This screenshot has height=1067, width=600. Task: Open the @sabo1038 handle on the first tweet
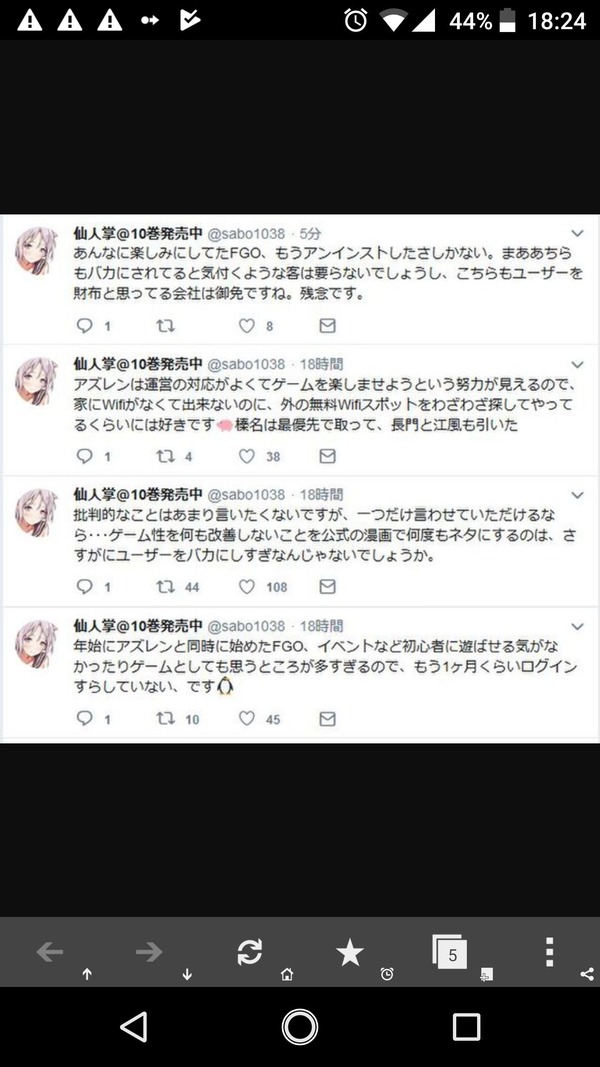[x=246, y=233]
